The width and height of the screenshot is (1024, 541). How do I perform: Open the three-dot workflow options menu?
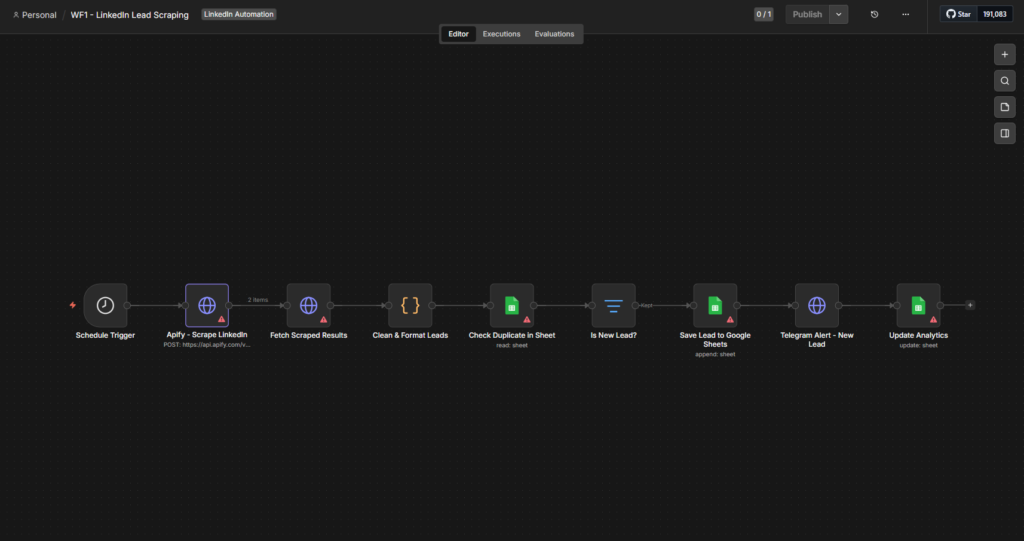click(906, 14)
